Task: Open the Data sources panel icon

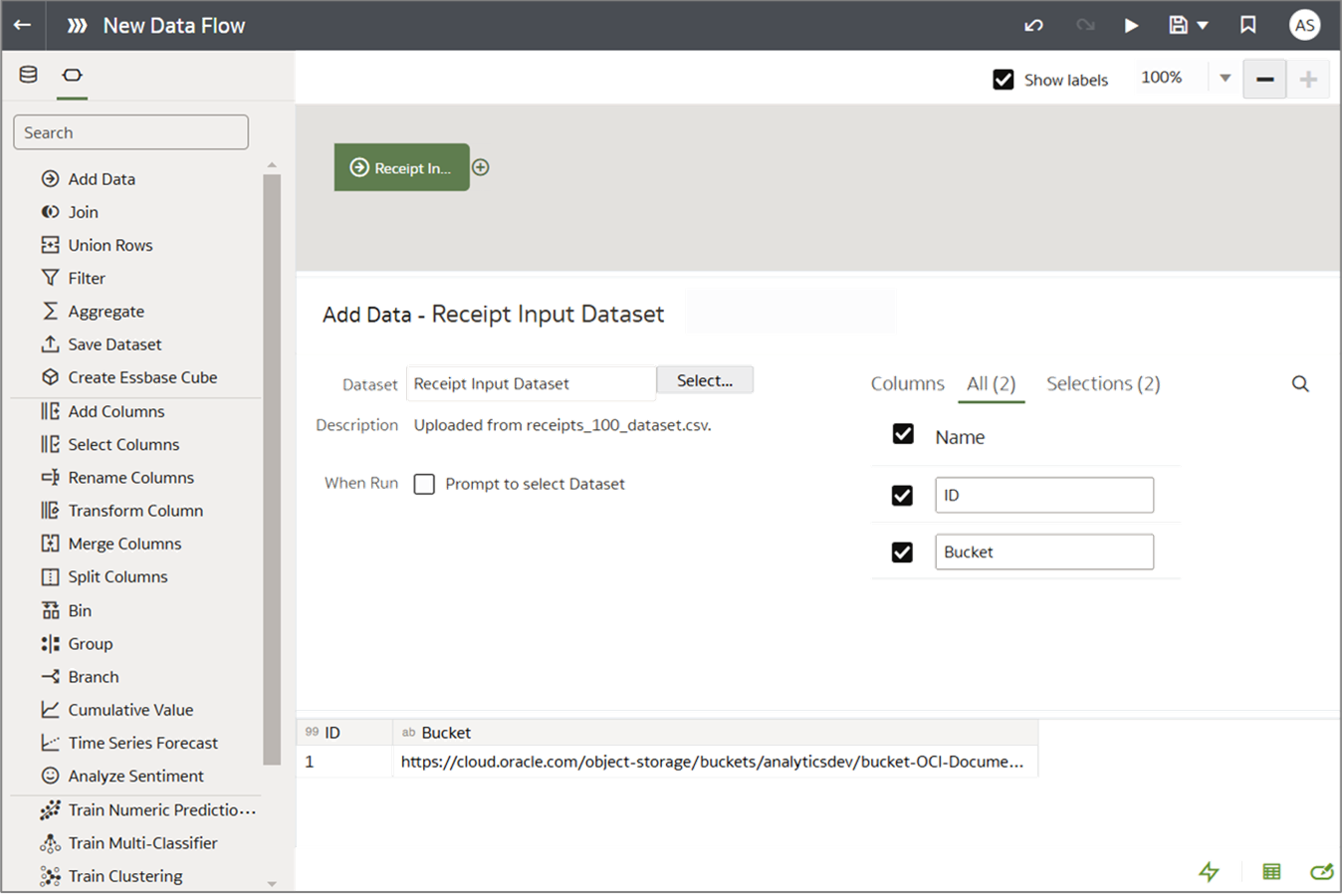Action: coord(29,75)
